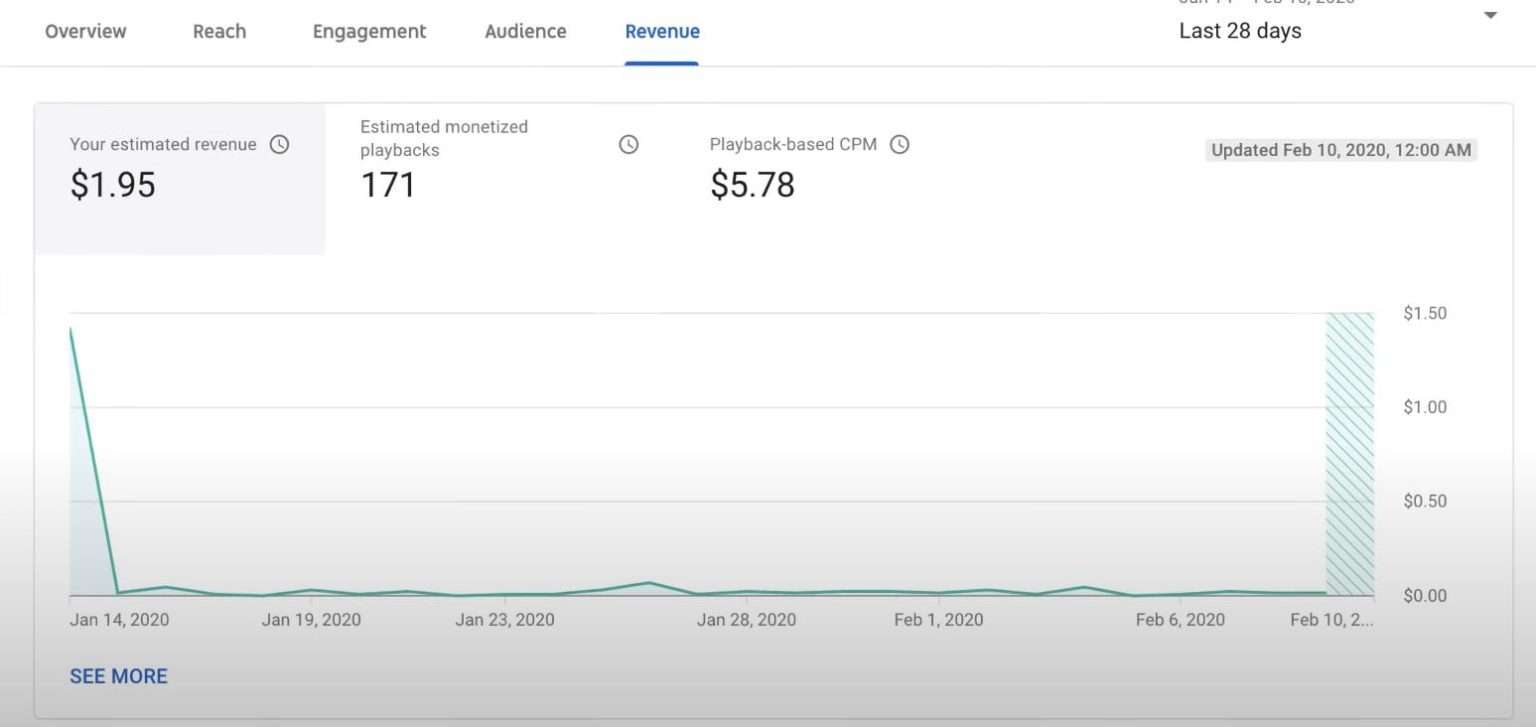View the Audience tab
The width and height of the screenshot is (1536, 727).
click(524, 31)
